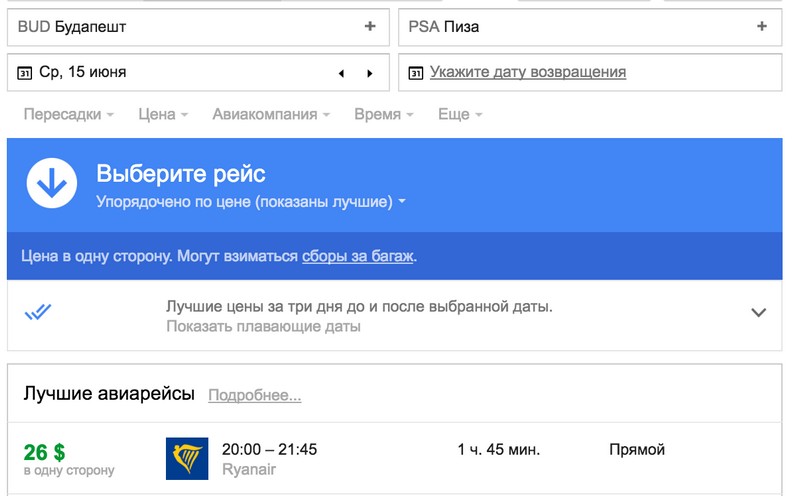800x496 pixels.
Task: Expand the best prices chevron
Action: 759,312
